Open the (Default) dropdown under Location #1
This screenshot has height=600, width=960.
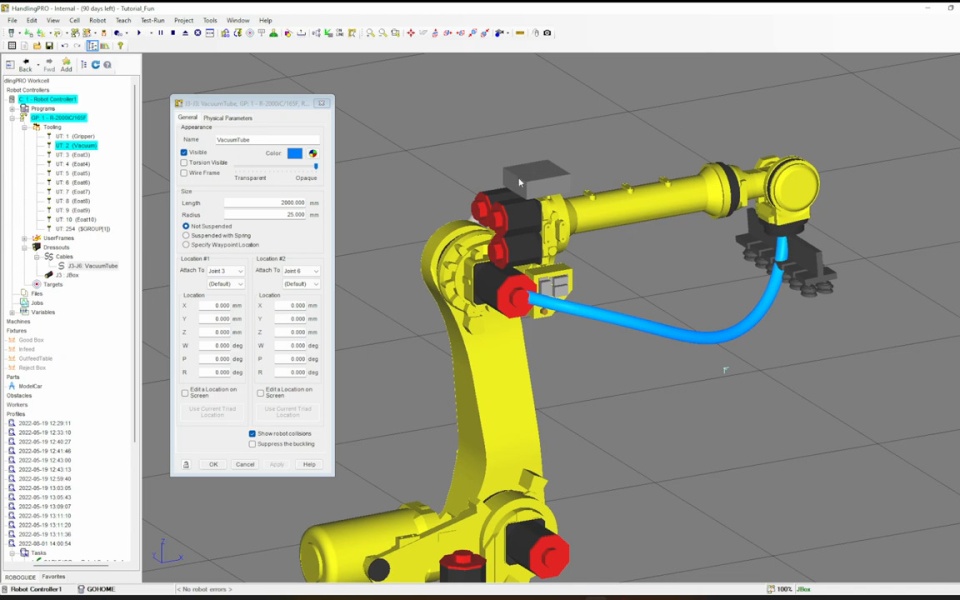click(x=224, y=282)
